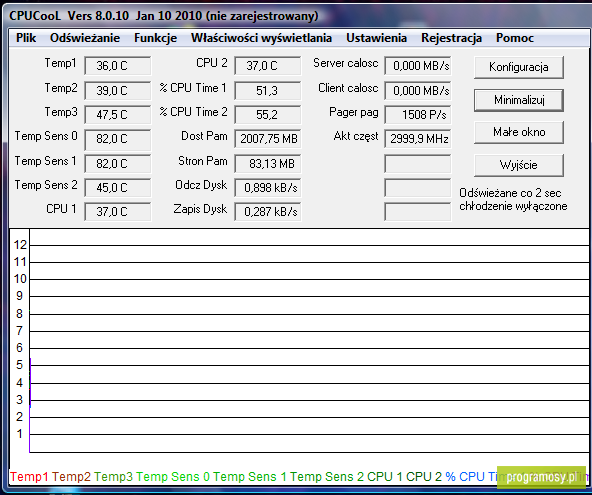Image resolution: width=592 pixels, height=495 pixels.
Task: Click the chłodzenie wyłączone status text
Action: (513, 206)
